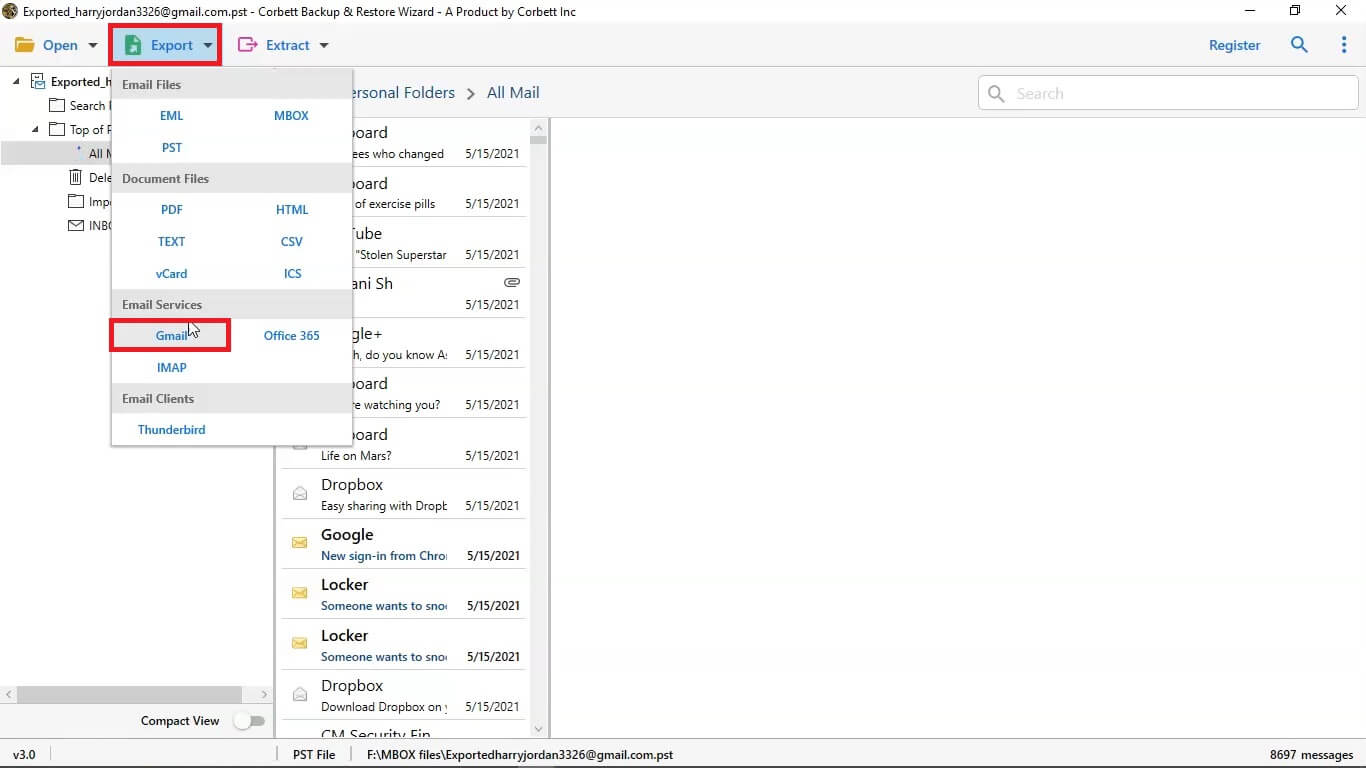
Task: Click the PST File status label
Action: (x=313, y=755)
